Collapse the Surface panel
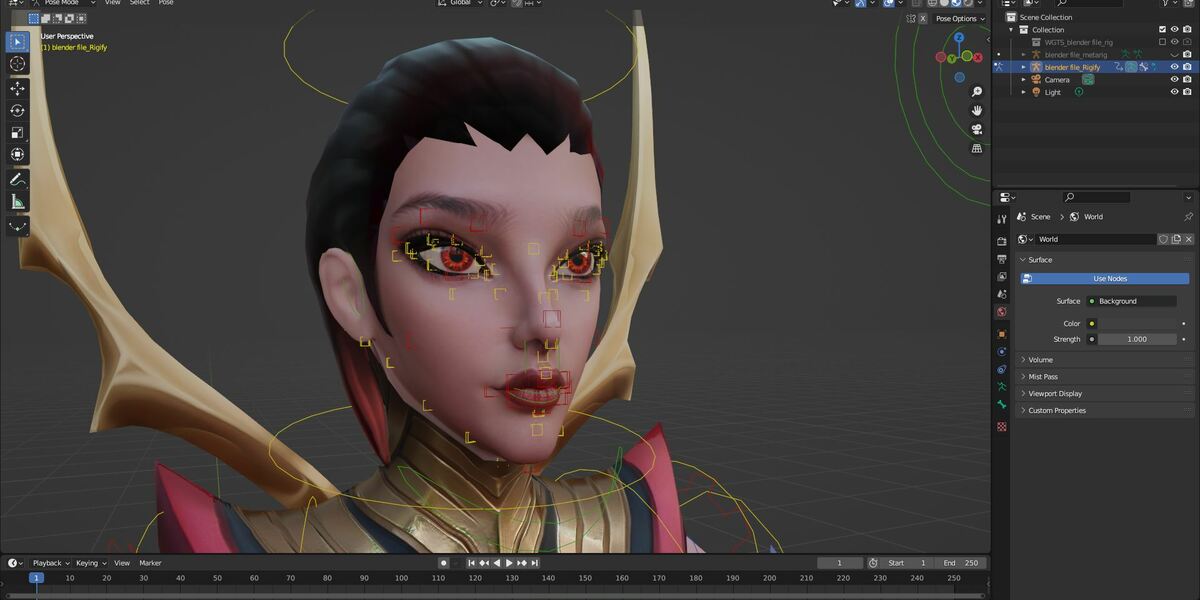 [1106, 259]
